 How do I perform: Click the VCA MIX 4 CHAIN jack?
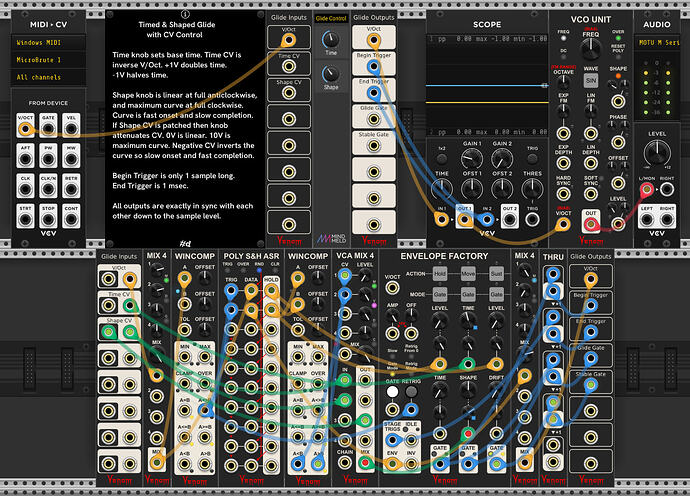[345, 462]
